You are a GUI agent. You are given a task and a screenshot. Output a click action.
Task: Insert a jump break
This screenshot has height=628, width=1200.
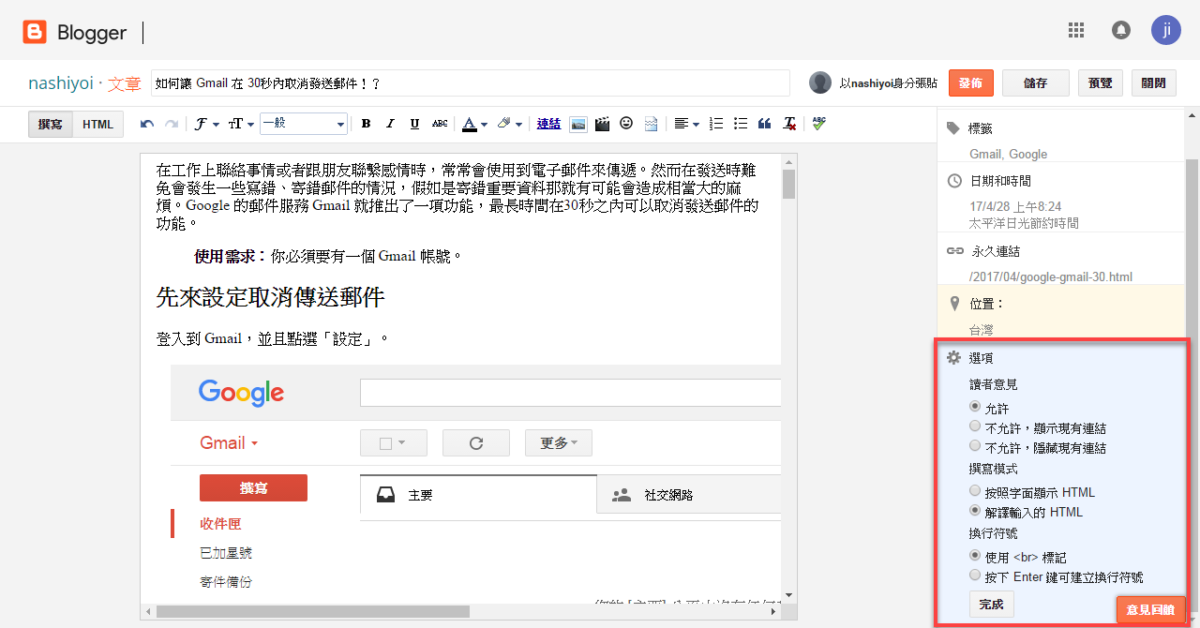pyautogui.click(x=651, y=124)
